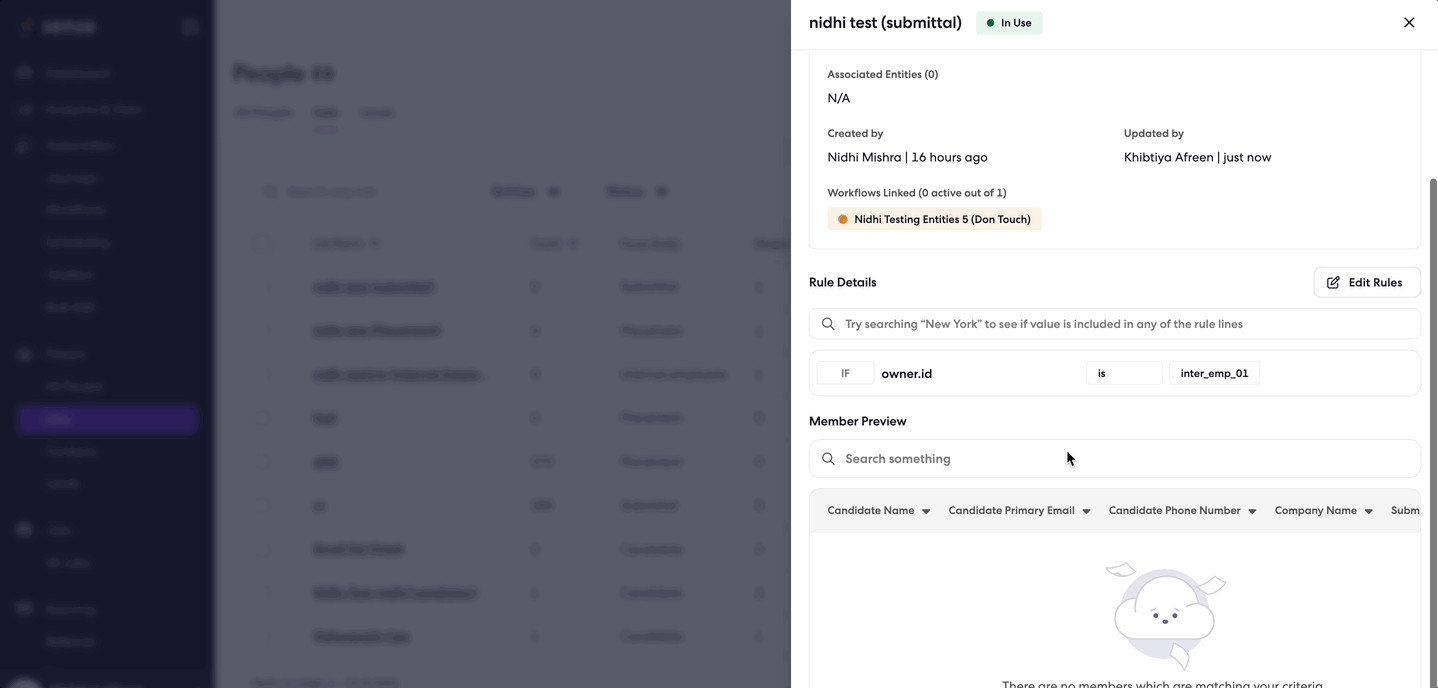The image size is (1438, 688).
Task: Click the rule search magnifier icon
Action: point(828,324)
